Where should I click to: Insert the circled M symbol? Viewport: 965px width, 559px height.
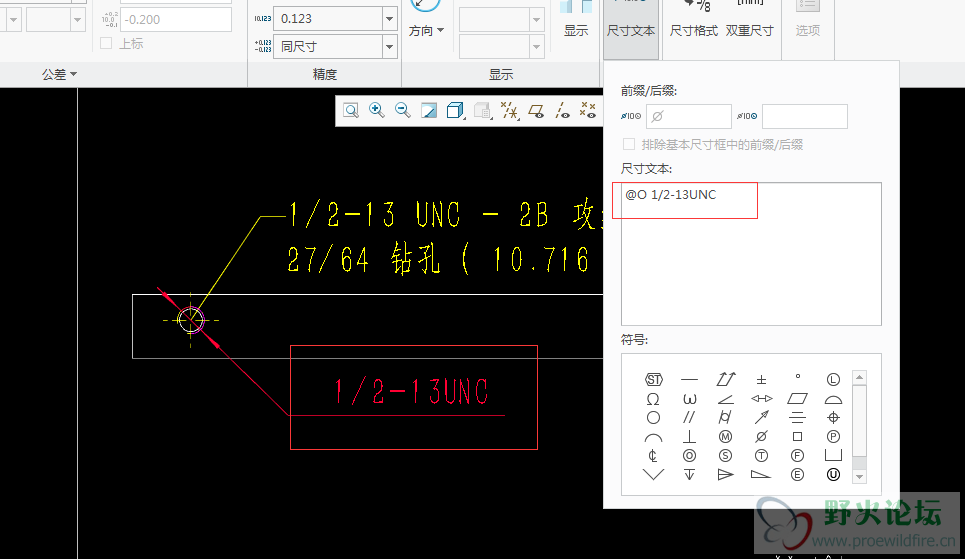point(726,436)
